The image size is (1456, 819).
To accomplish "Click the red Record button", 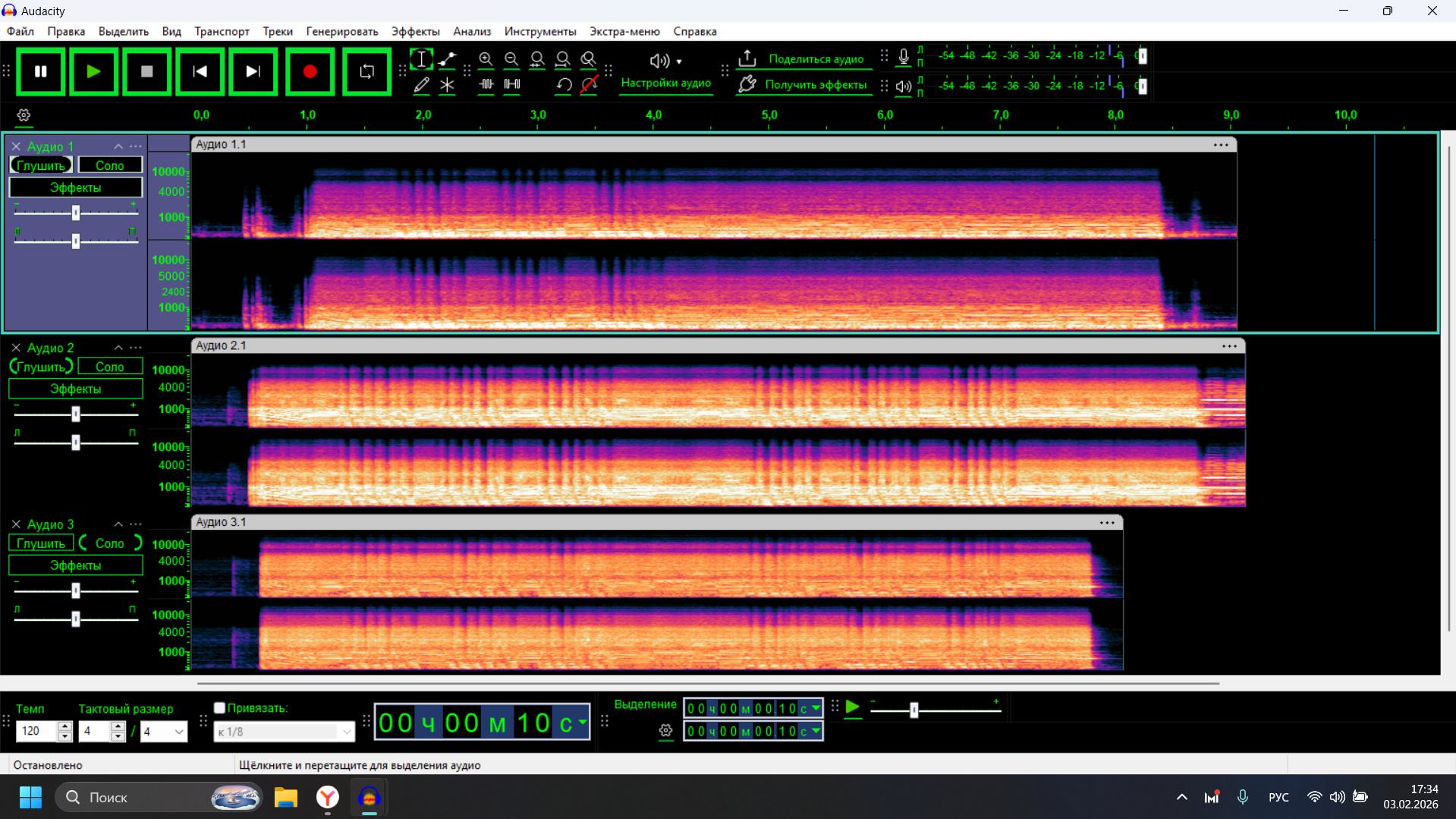I will [x=310, y=71].
